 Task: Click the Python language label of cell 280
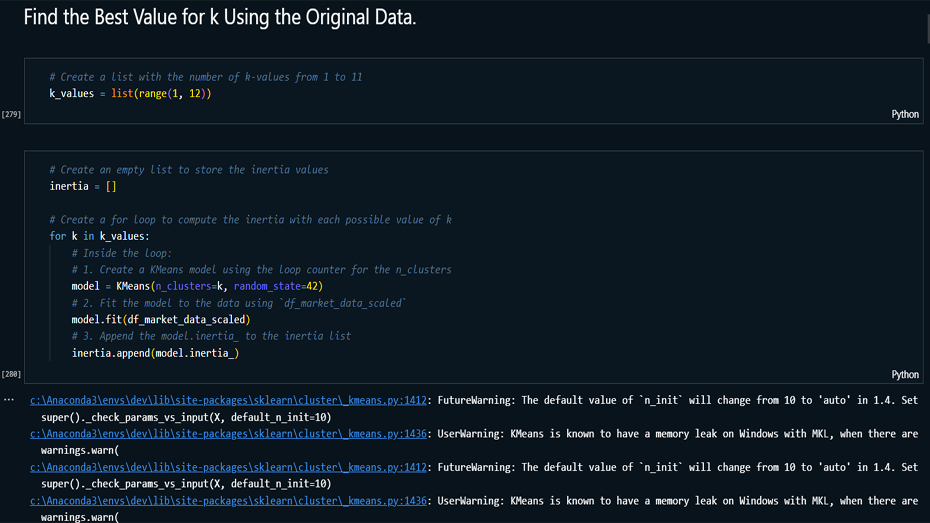pos(904,374)
